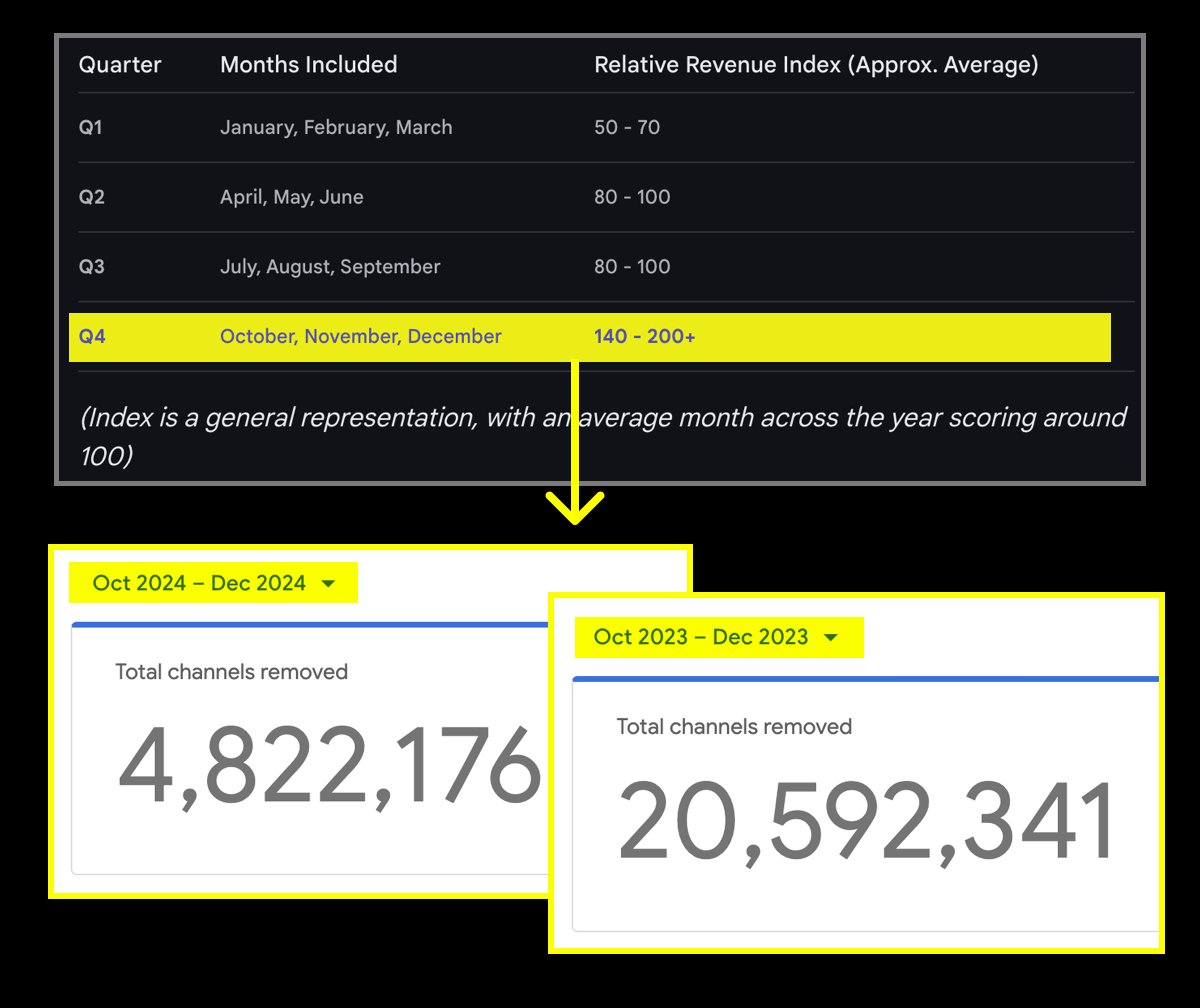Click the Months Included column header

(309, 65)
